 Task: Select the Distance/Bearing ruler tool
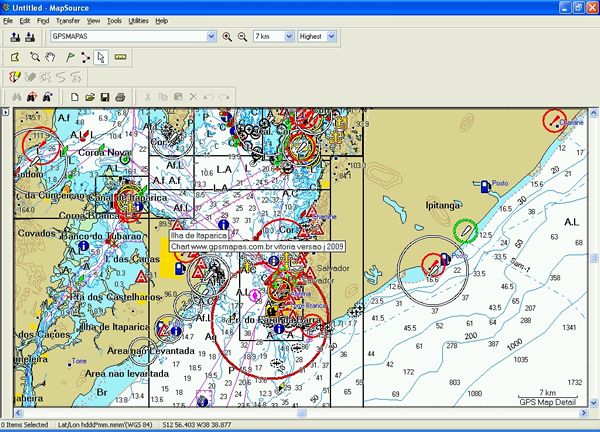[x=120, y=57]
